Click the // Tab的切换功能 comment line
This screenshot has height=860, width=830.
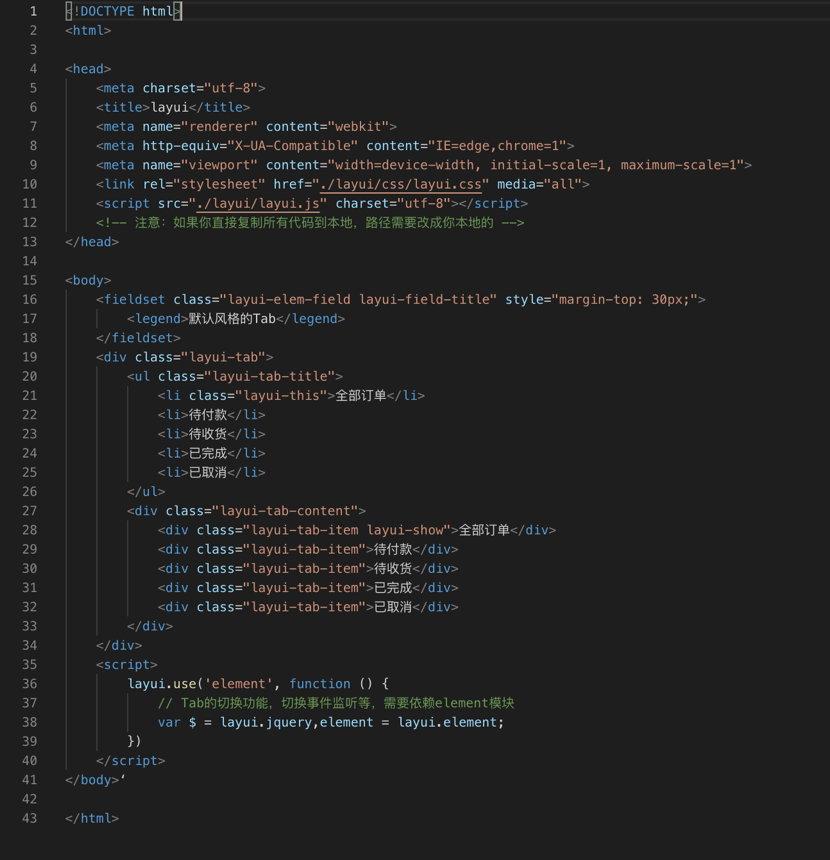[336, 703]
